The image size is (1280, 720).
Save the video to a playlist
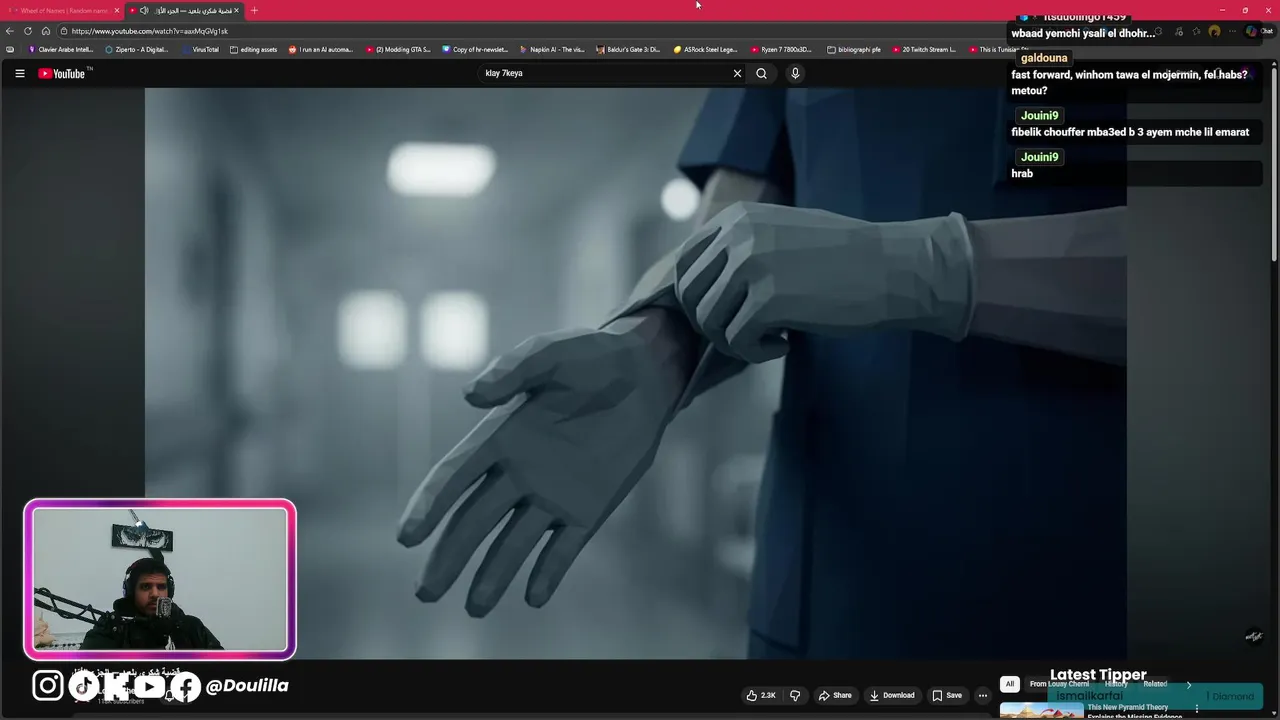947,695
